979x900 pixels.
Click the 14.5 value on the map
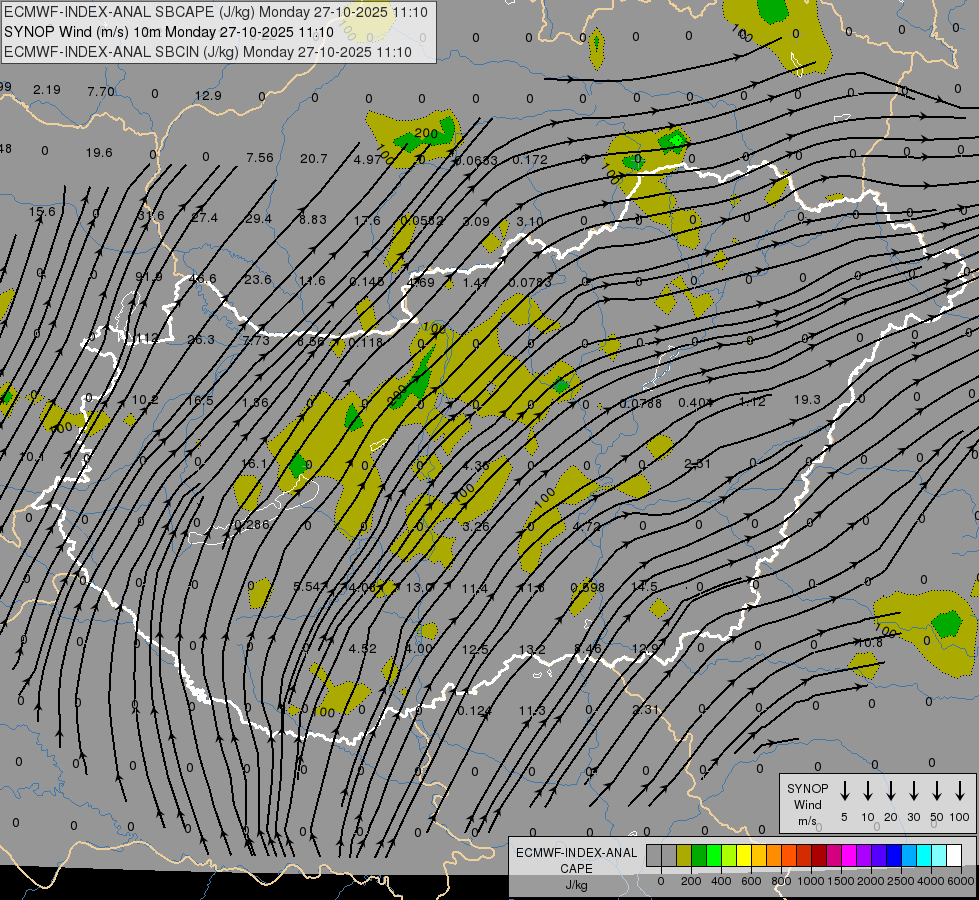(x=644, y=586)
